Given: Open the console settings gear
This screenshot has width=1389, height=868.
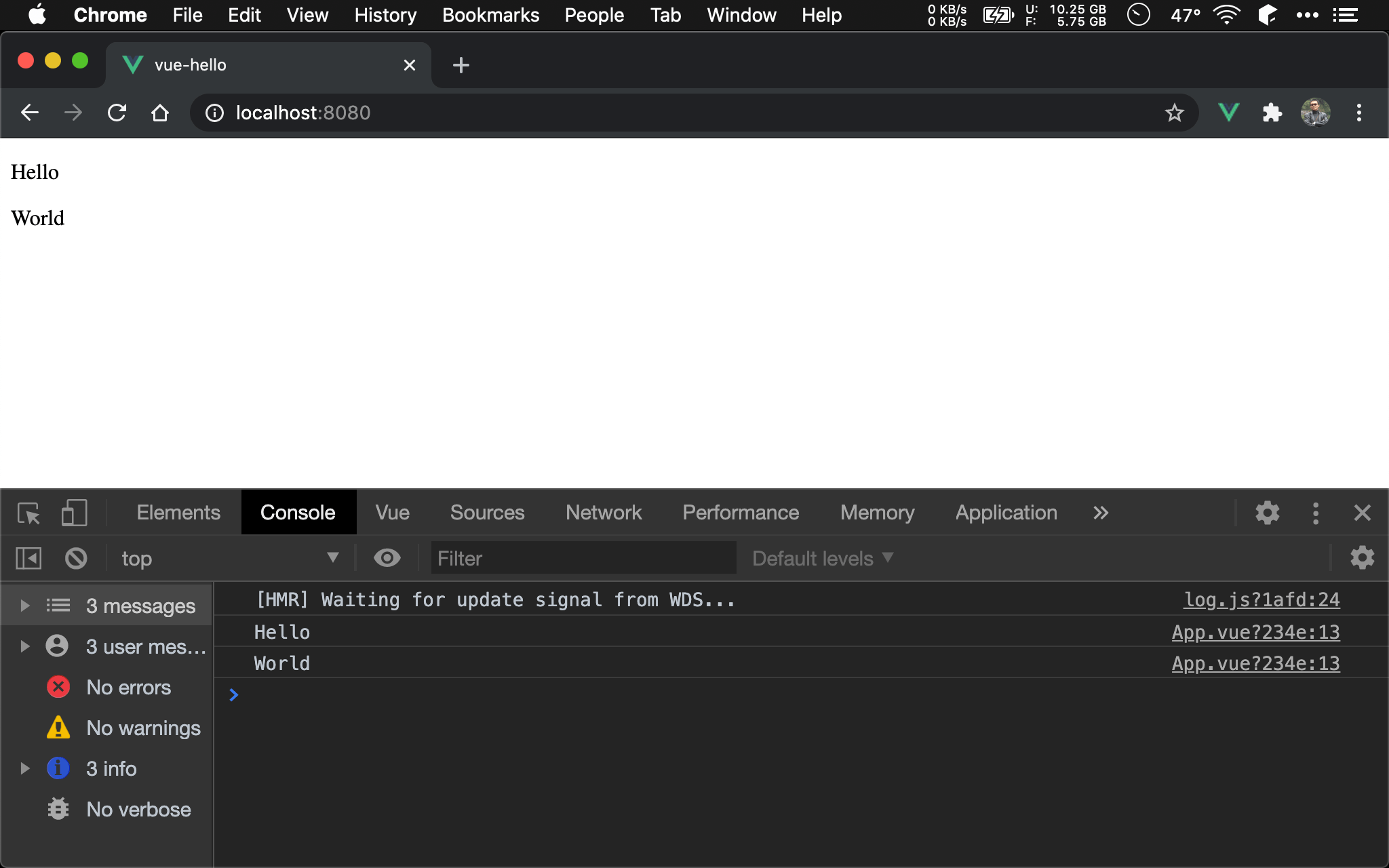Looking at the screenshot, I should click(x=1362, y=558).
